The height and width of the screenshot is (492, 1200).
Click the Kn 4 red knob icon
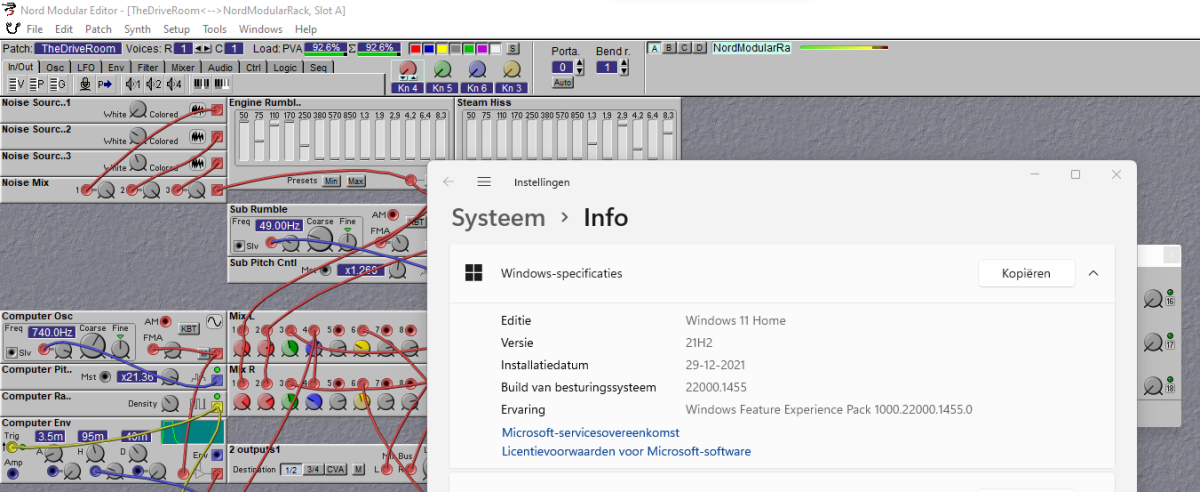click(x=408, y=69)
